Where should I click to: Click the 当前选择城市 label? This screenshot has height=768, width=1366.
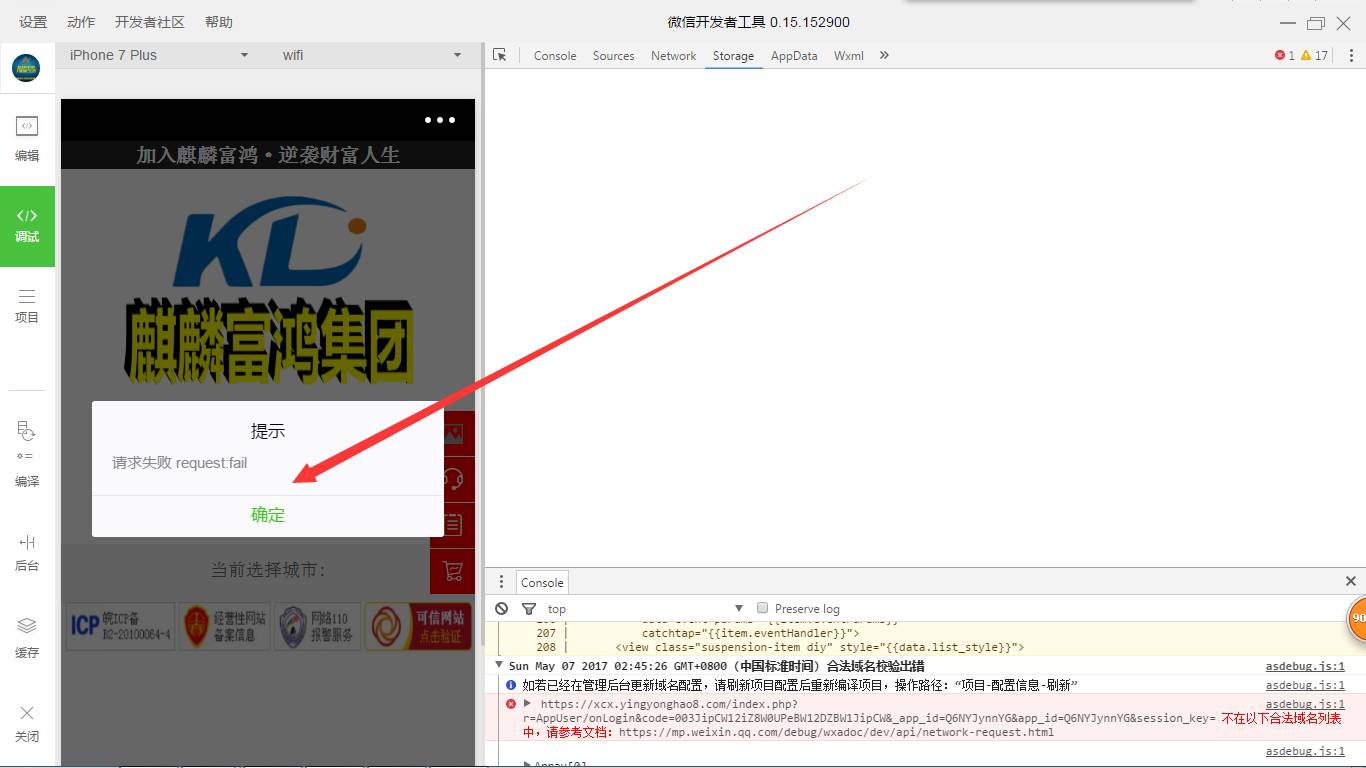pyautogui.click(x=268, y=570)
